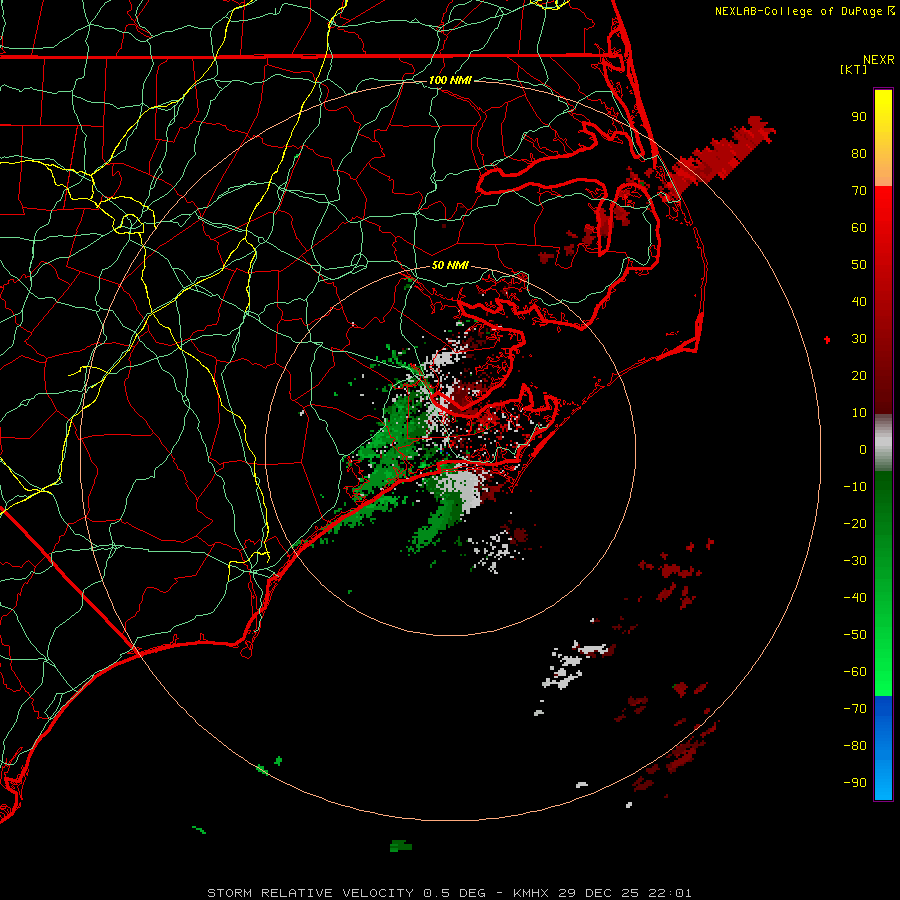Click the "KMHX" radar site identifier
Screen dimensions: 900x900
(x=530, y=893)
